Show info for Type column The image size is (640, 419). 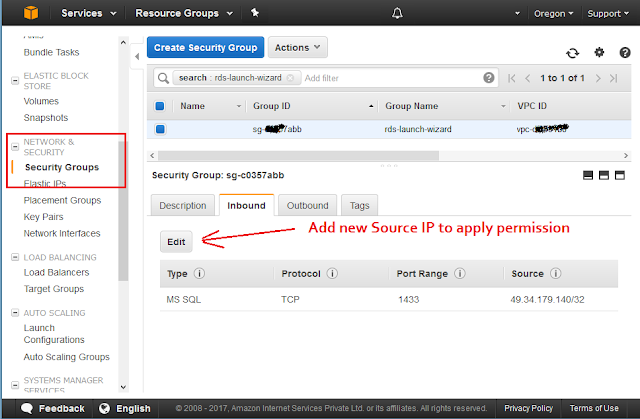click(199, 273)
